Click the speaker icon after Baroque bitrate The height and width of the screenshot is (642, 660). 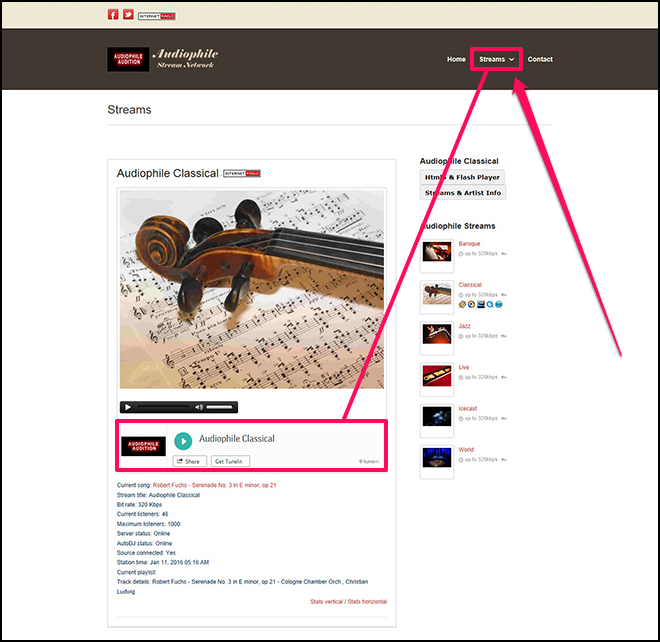click(503, 254)
